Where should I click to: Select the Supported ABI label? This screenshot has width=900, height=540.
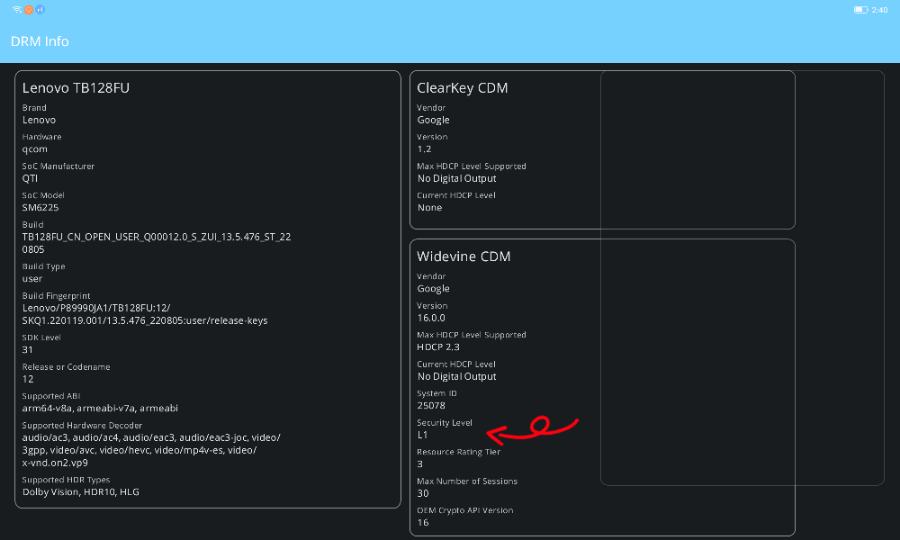(51, 396)
